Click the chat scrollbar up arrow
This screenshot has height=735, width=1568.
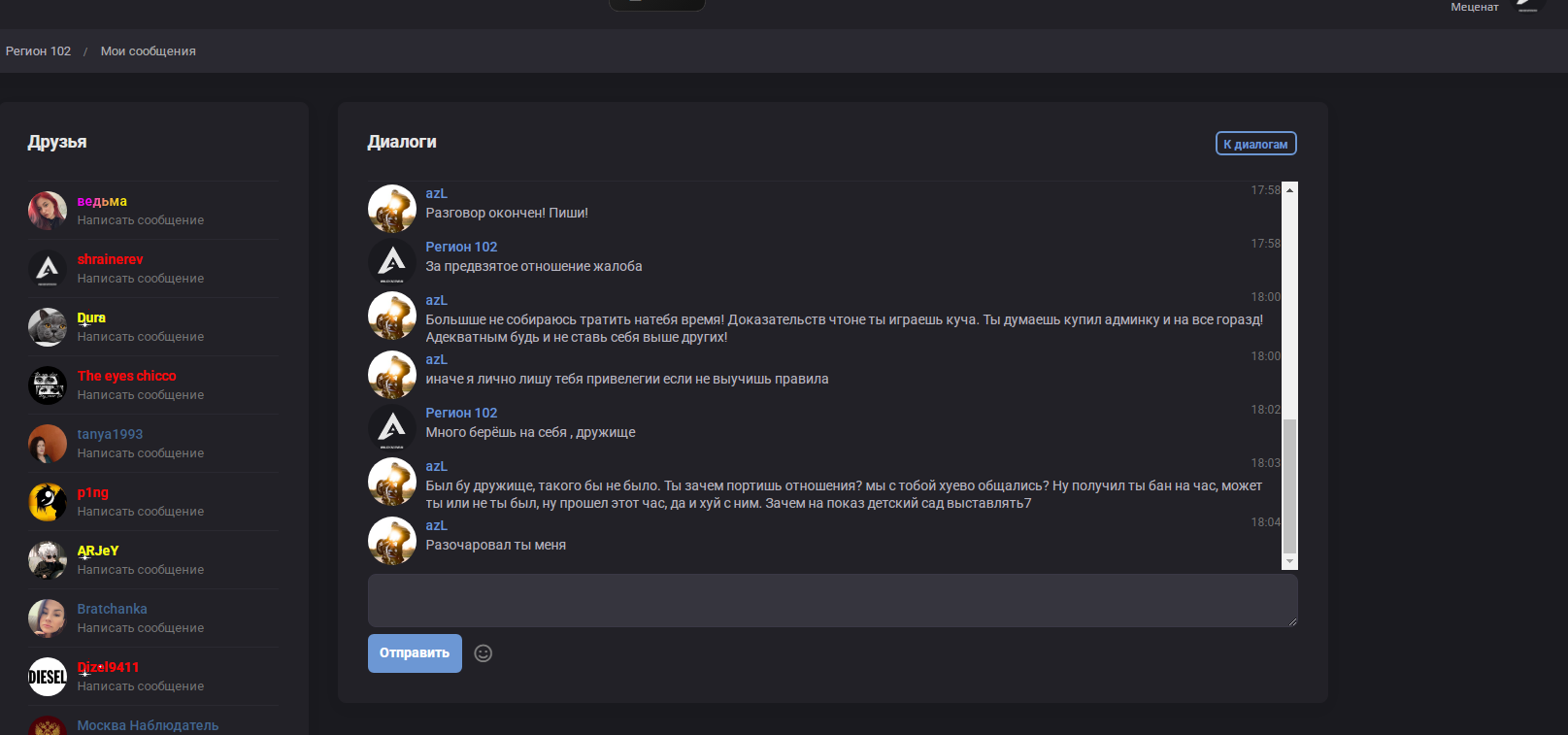pos(1289,190)
